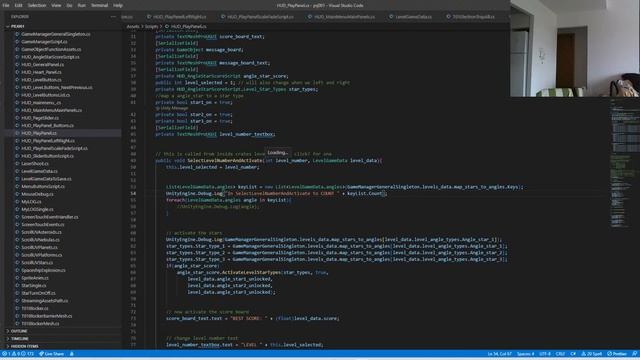Switch to the HUD_PlayPanelScaleFadeScript.cs editor tab
This screenshot has height=360, width=640.
[259, 17]
